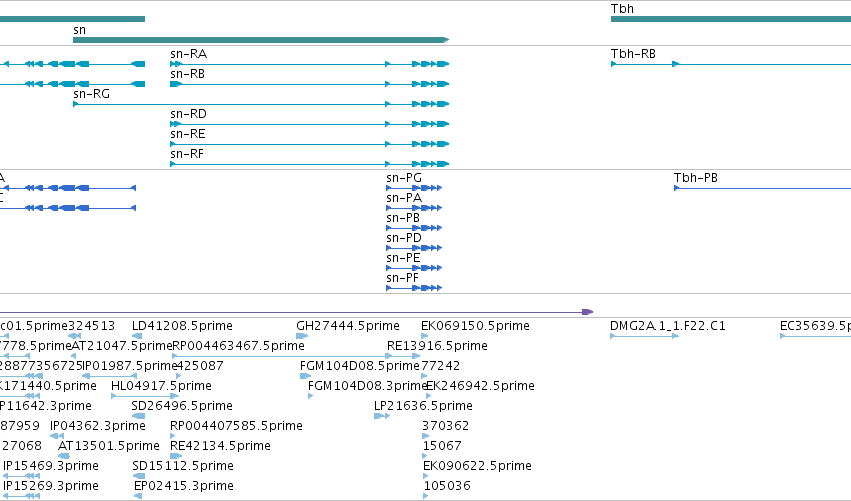This screenshot has width=851, height=501.
Task: Select EST label IP04362.3prime
Action: pos(98,426)
